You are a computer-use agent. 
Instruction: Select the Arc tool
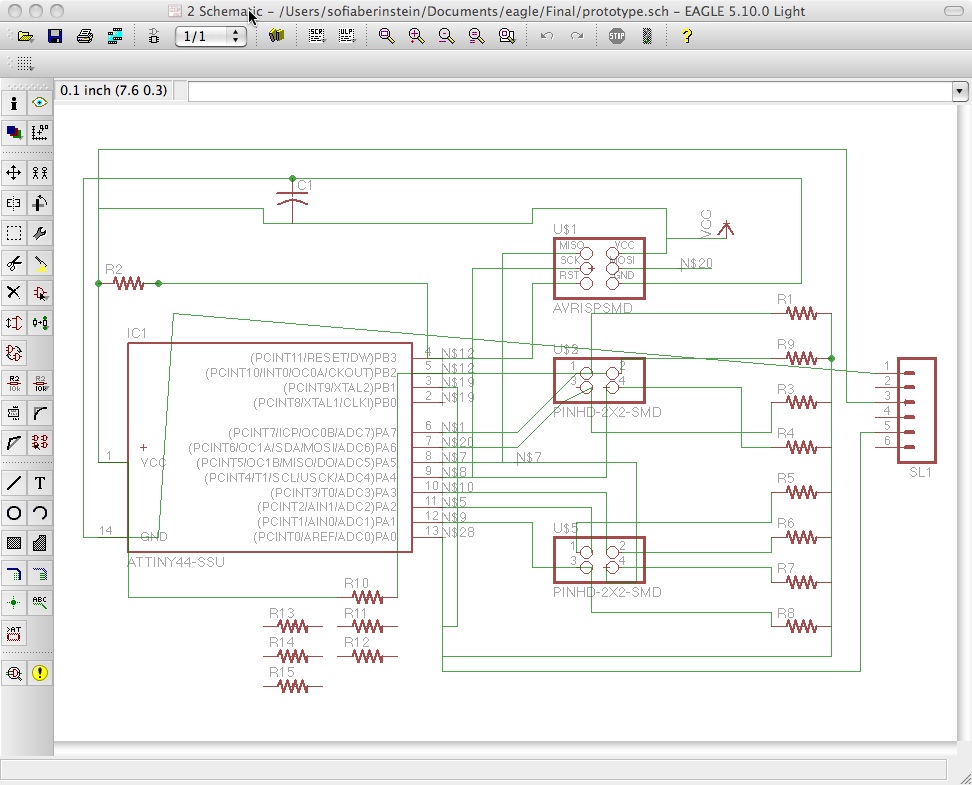[x=40, y=513]
